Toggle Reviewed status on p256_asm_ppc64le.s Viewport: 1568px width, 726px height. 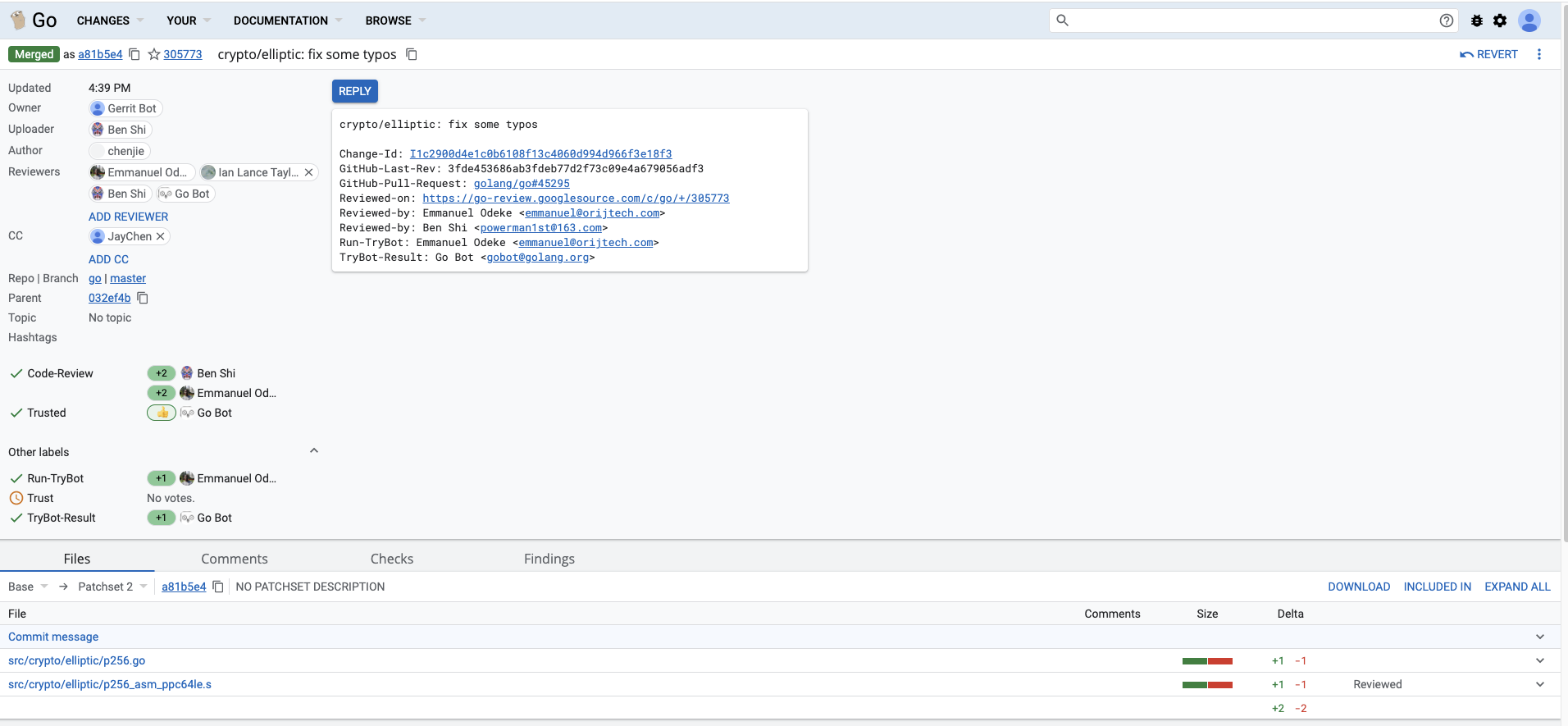tap(1378, 684)
